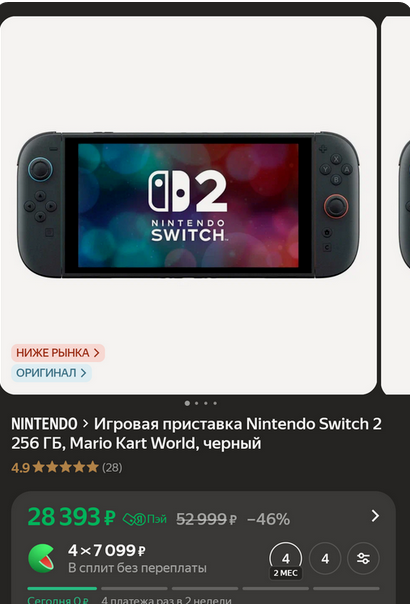Jump to the second image carousel dot

click(x=197, y=403)
